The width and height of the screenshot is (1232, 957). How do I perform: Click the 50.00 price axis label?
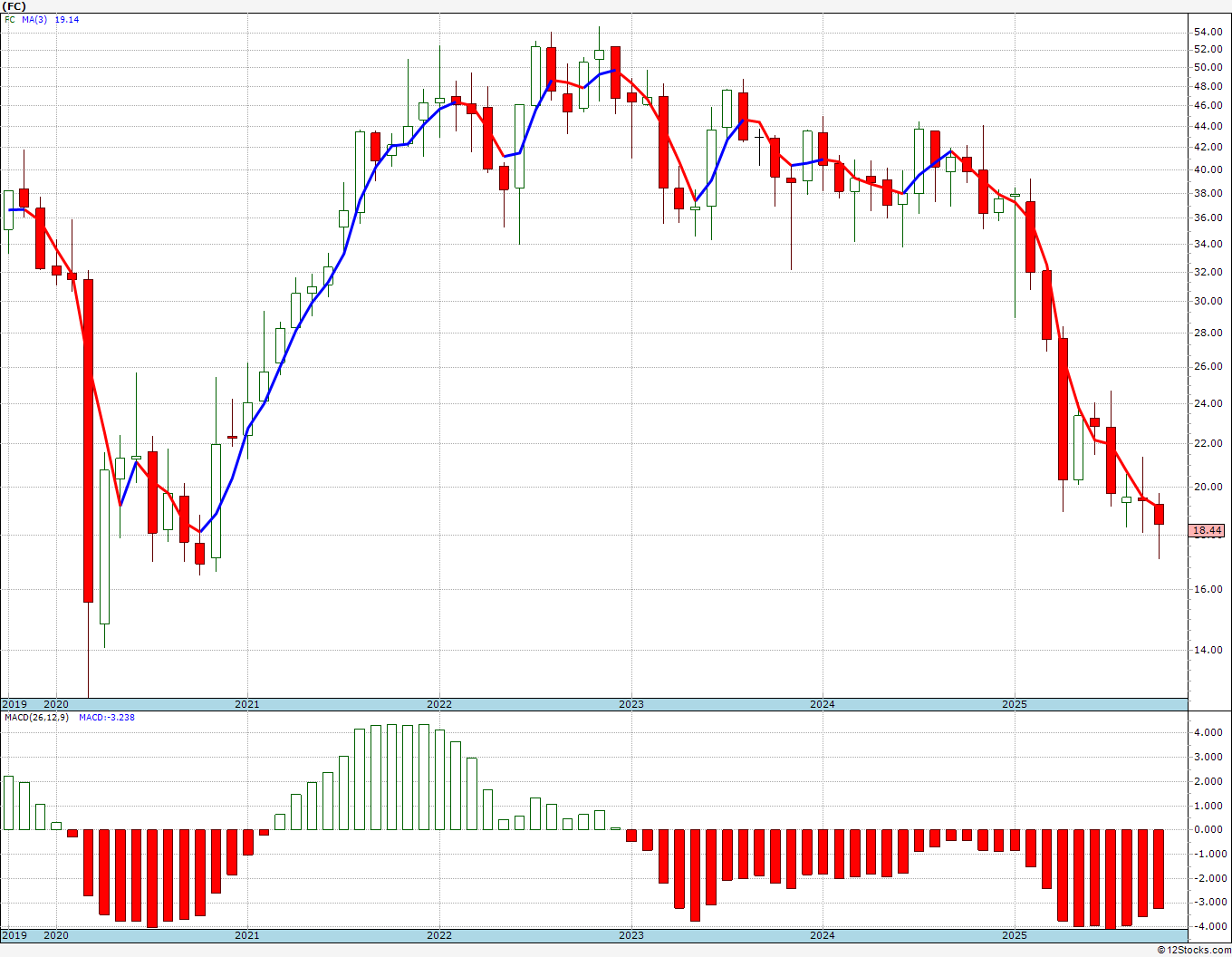point(1208,68)
